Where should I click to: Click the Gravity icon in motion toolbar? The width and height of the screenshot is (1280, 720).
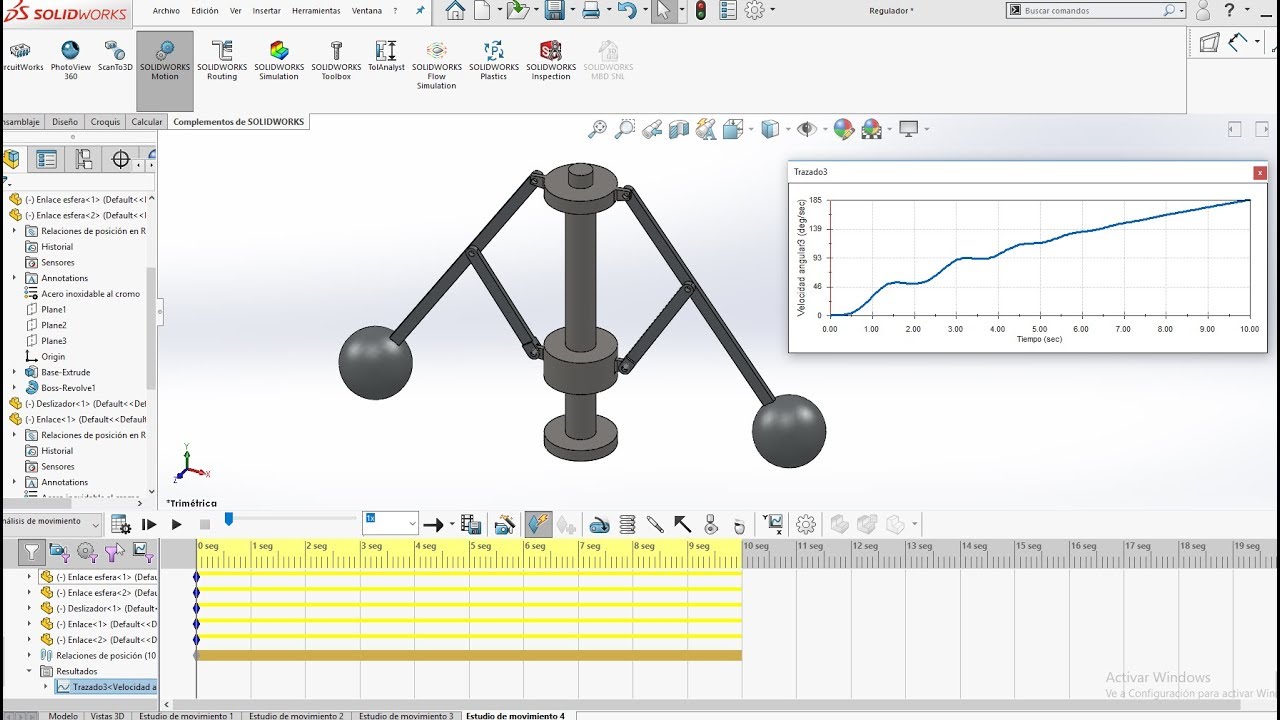(x=739, y=524)
